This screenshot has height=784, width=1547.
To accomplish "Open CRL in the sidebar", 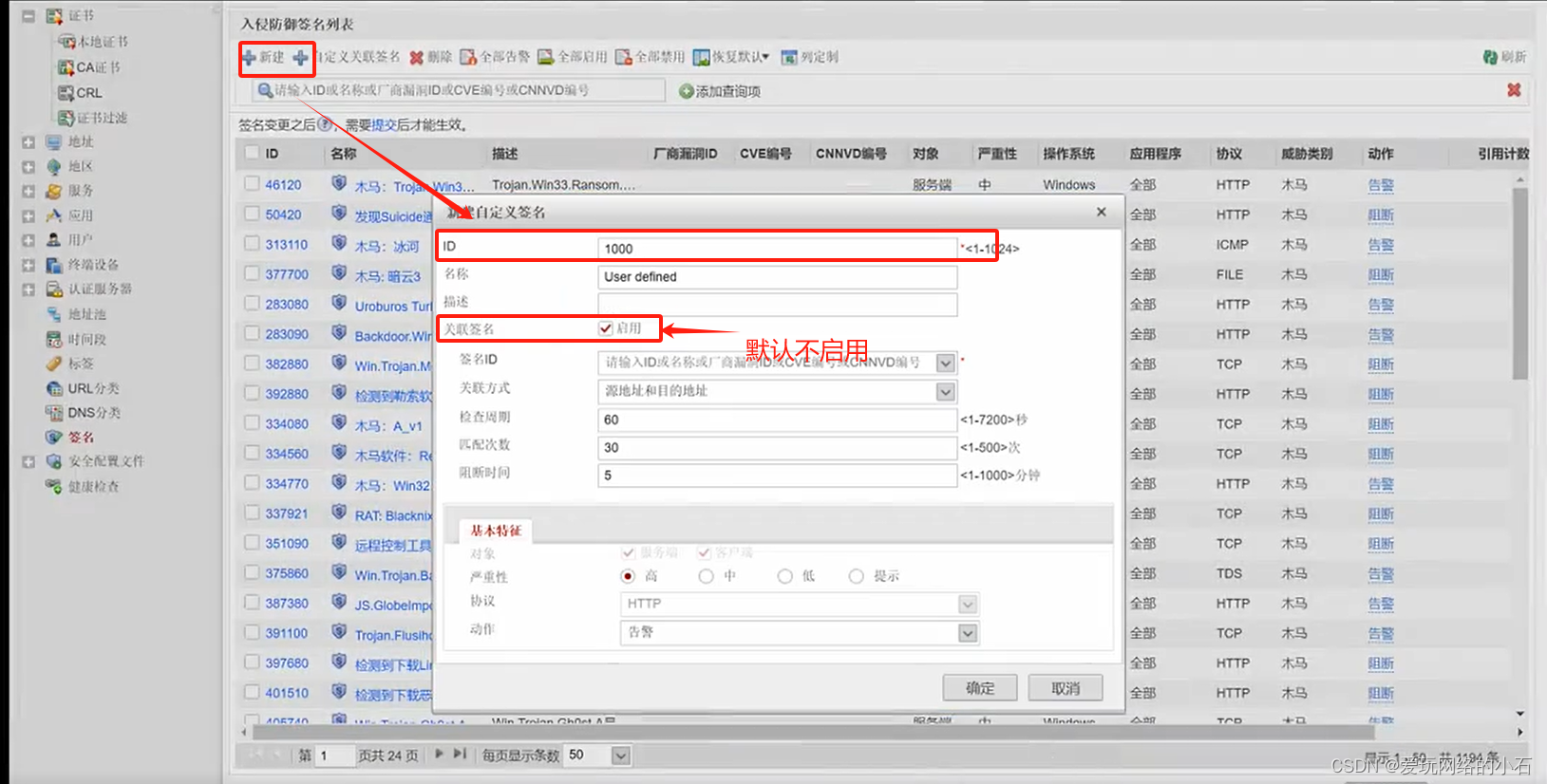I will tap(81, 93).
